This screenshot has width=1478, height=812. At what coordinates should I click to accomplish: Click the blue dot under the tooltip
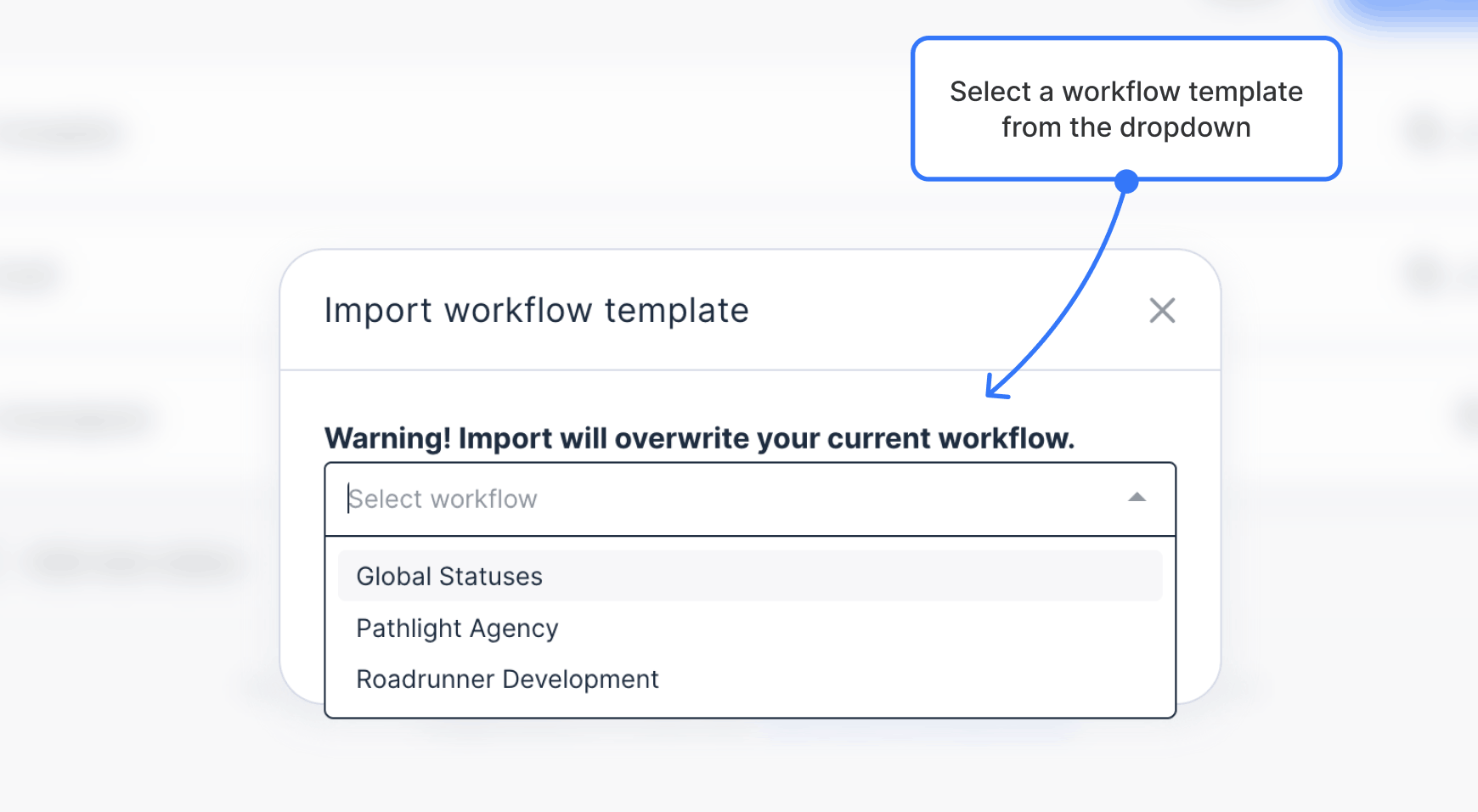[1126, 179]
